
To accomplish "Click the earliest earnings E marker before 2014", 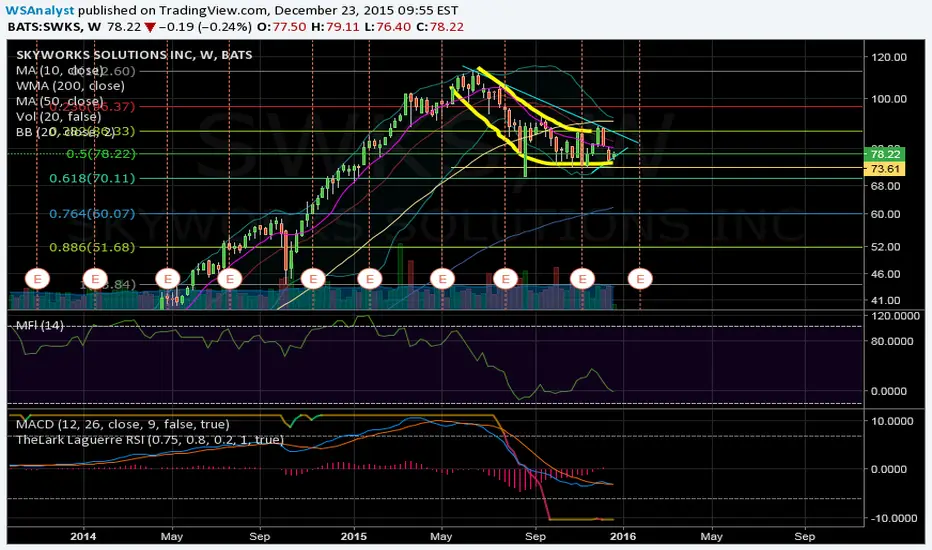I will pyautogui.click(x=37, y=278).
